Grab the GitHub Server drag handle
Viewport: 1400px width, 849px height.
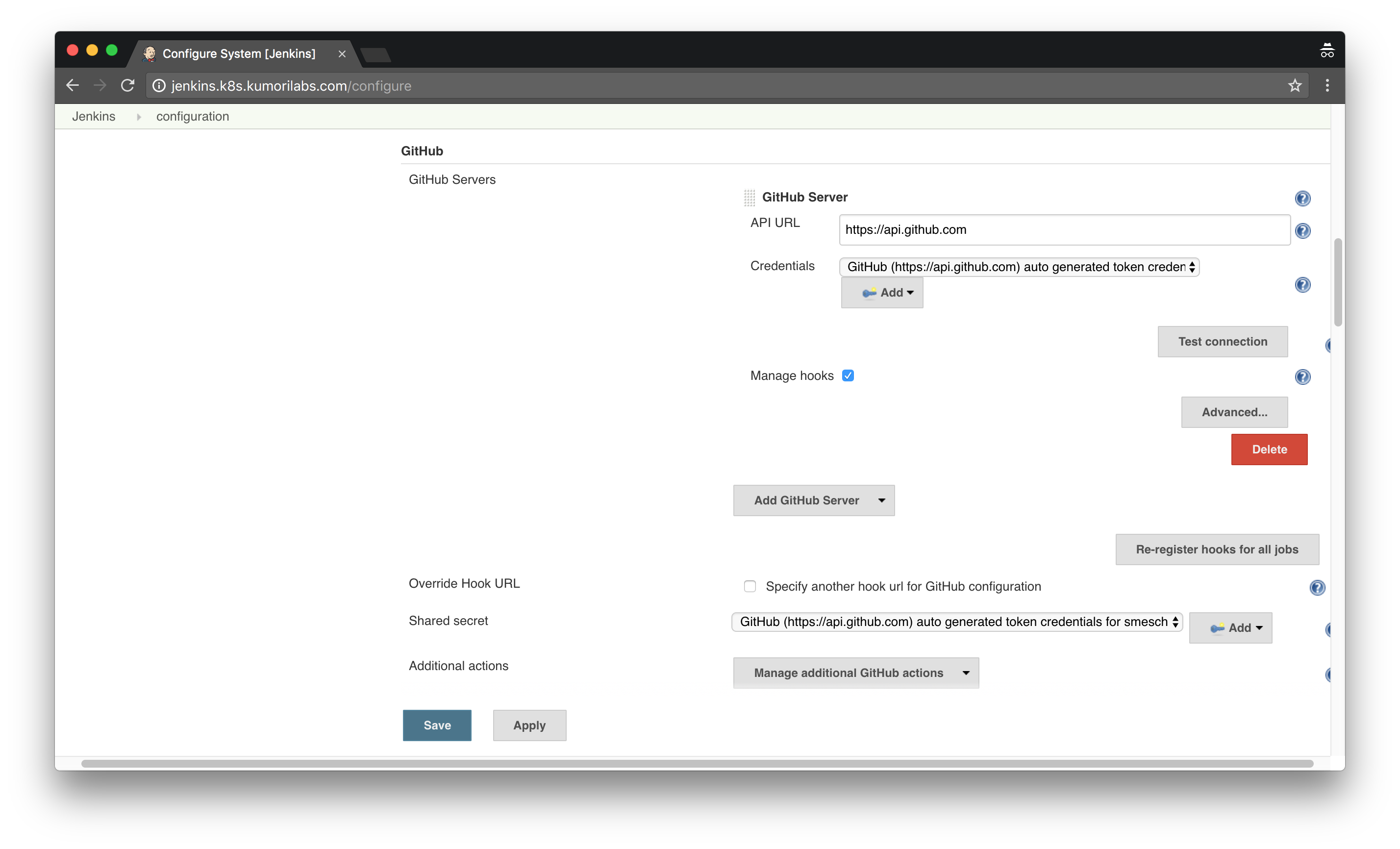[x=750, y=198]
